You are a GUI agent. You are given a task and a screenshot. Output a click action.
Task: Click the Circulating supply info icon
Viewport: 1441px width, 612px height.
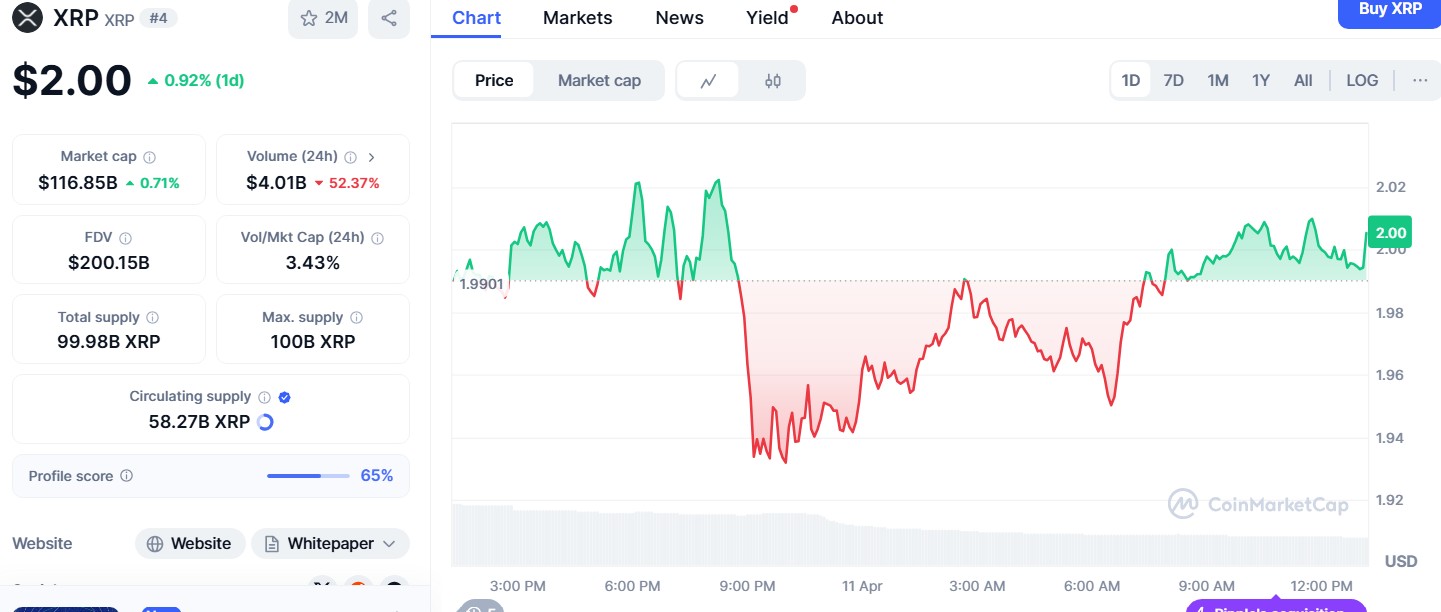click(265, 397)
